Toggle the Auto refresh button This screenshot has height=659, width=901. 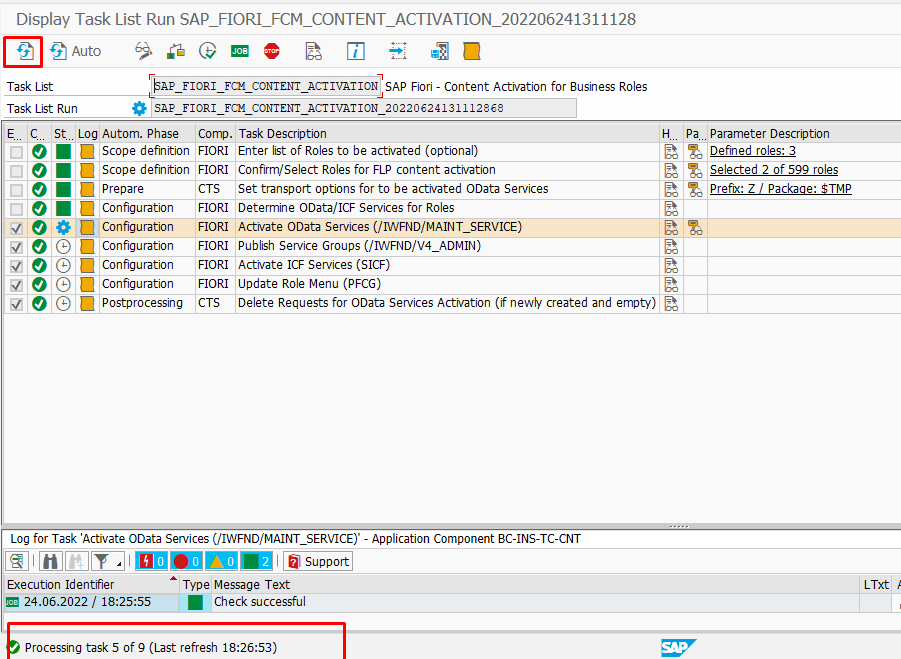[x=75, y=52]
